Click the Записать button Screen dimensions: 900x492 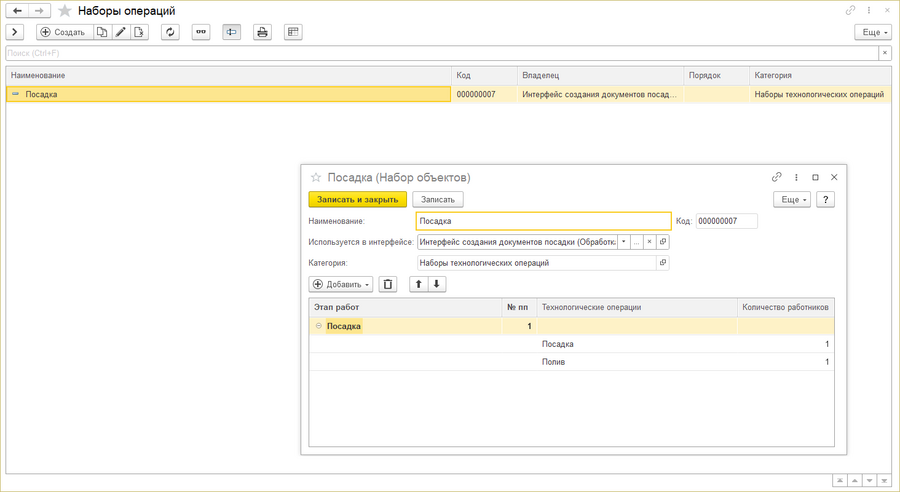pyautogui.click(x=438, y=199)
